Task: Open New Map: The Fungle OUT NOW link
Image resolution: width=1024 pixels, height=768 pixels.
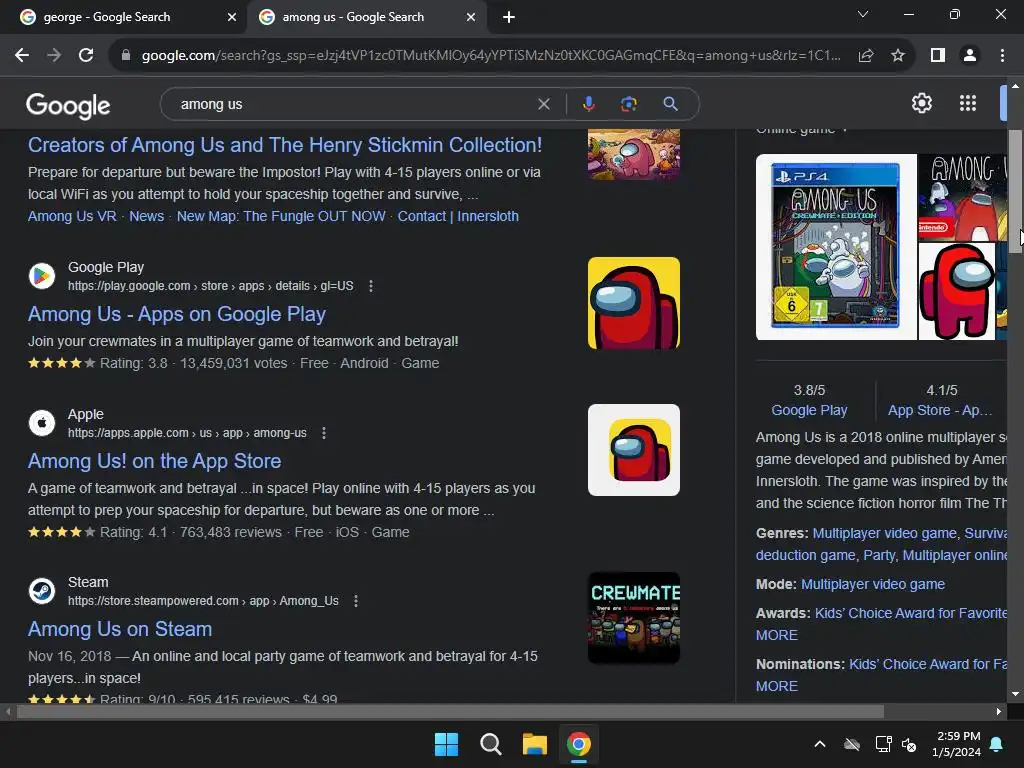Action: [x=281, y=216]
